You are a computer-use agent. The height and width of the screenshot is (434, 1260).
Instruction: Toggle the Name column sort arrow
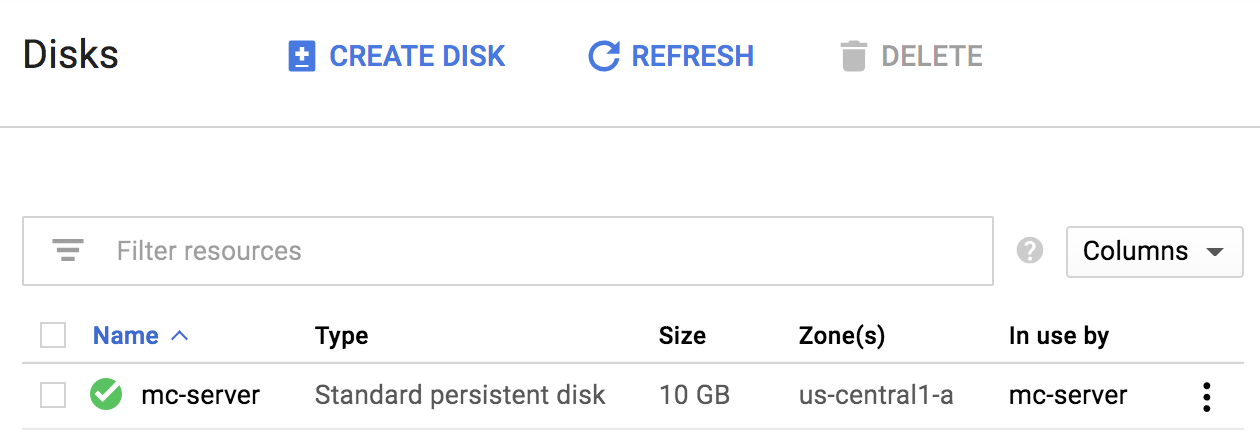[x=180, y=336]
